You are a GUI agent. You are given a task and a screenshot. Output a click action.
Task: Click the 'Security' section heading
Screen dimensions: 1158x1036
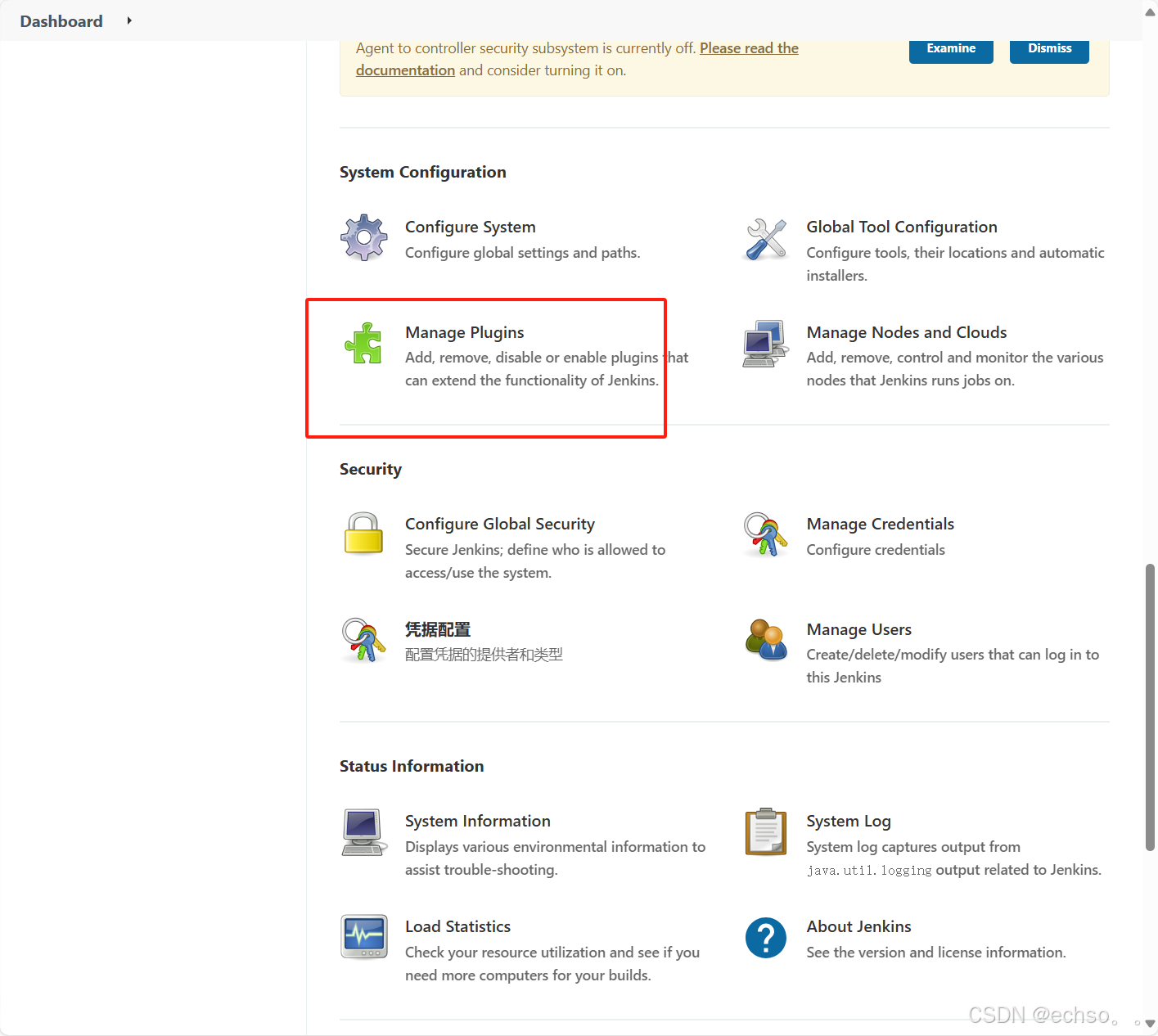pyautogui.click(x=371, y=469)
